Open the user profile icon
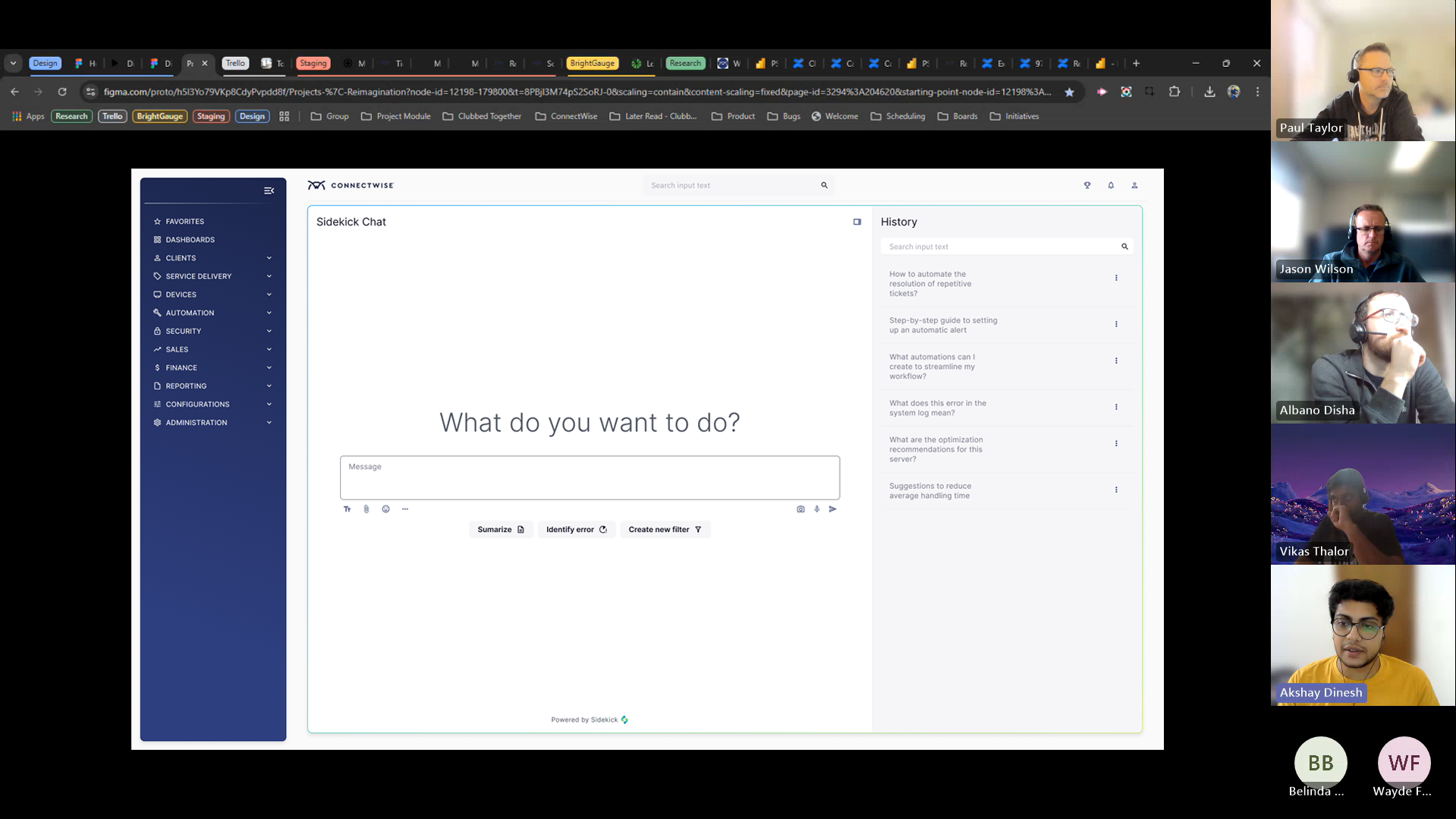 click(1134, 185)
